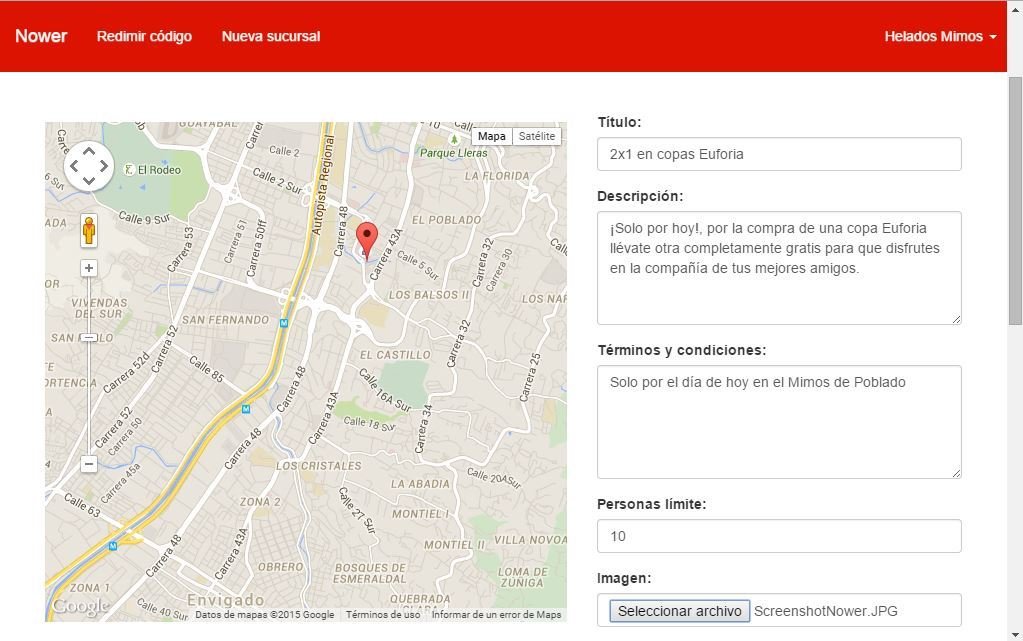This screenshot has height=641, width=1023.
Task: Click the SAN FERNANDO map label
Action: (225, 320)
